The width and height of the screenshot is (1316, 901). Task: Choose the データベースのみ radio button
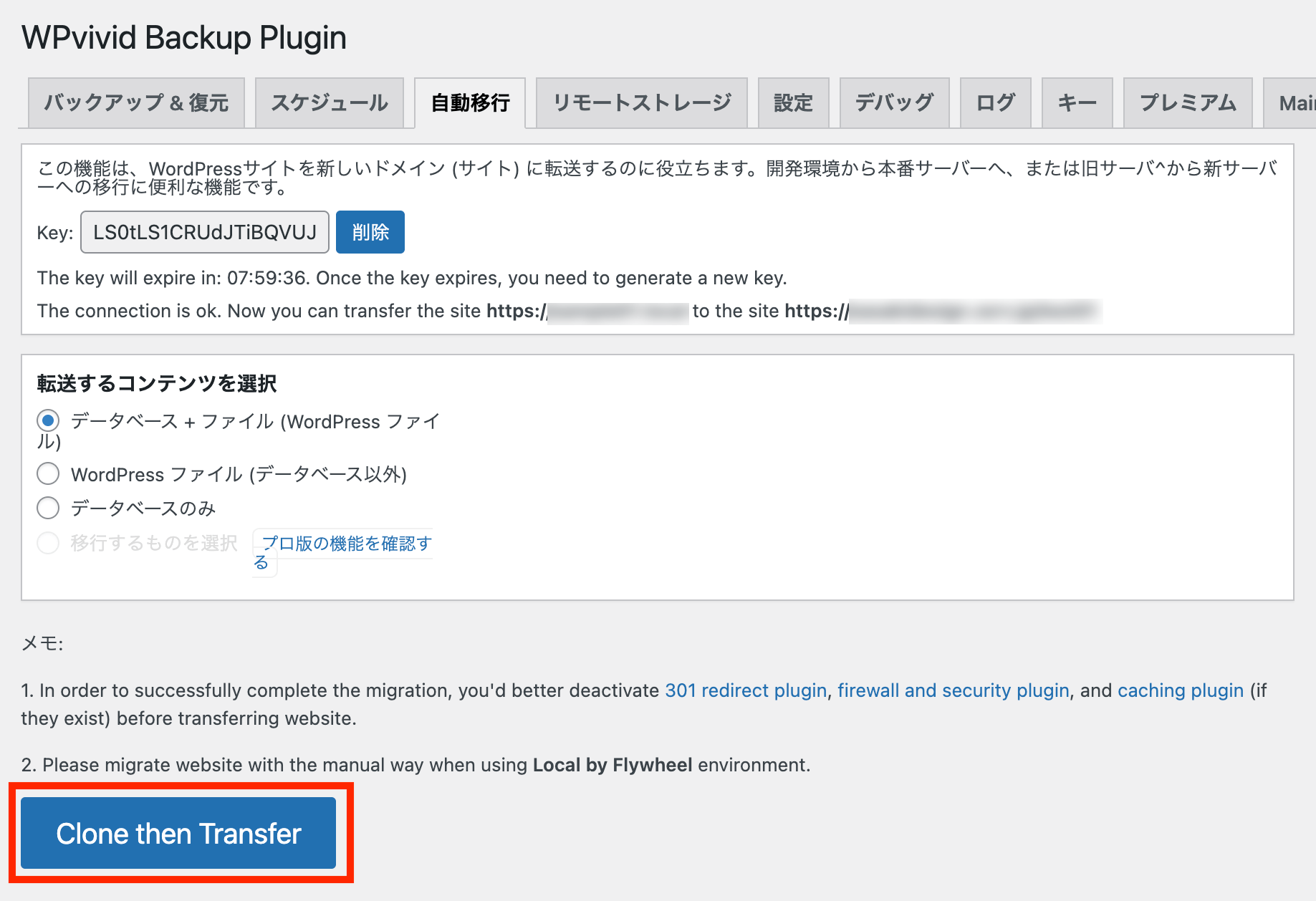point(48,508)
